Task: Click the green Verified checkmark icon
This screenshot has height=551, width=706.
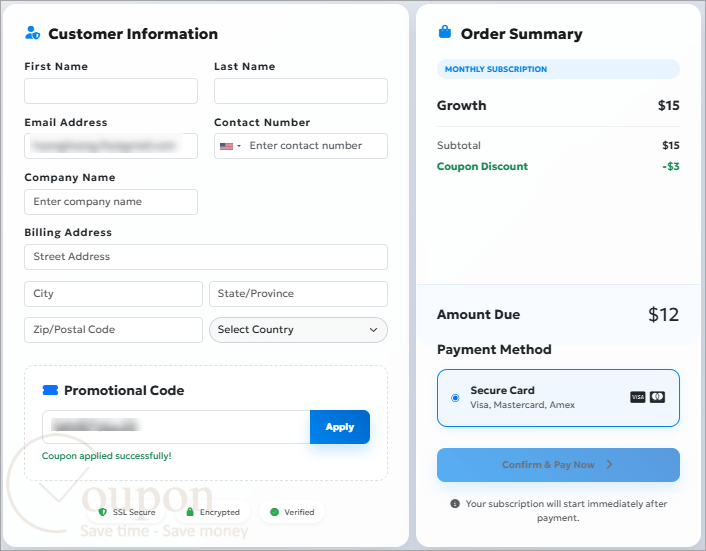Action: click(x=274, y=512)
